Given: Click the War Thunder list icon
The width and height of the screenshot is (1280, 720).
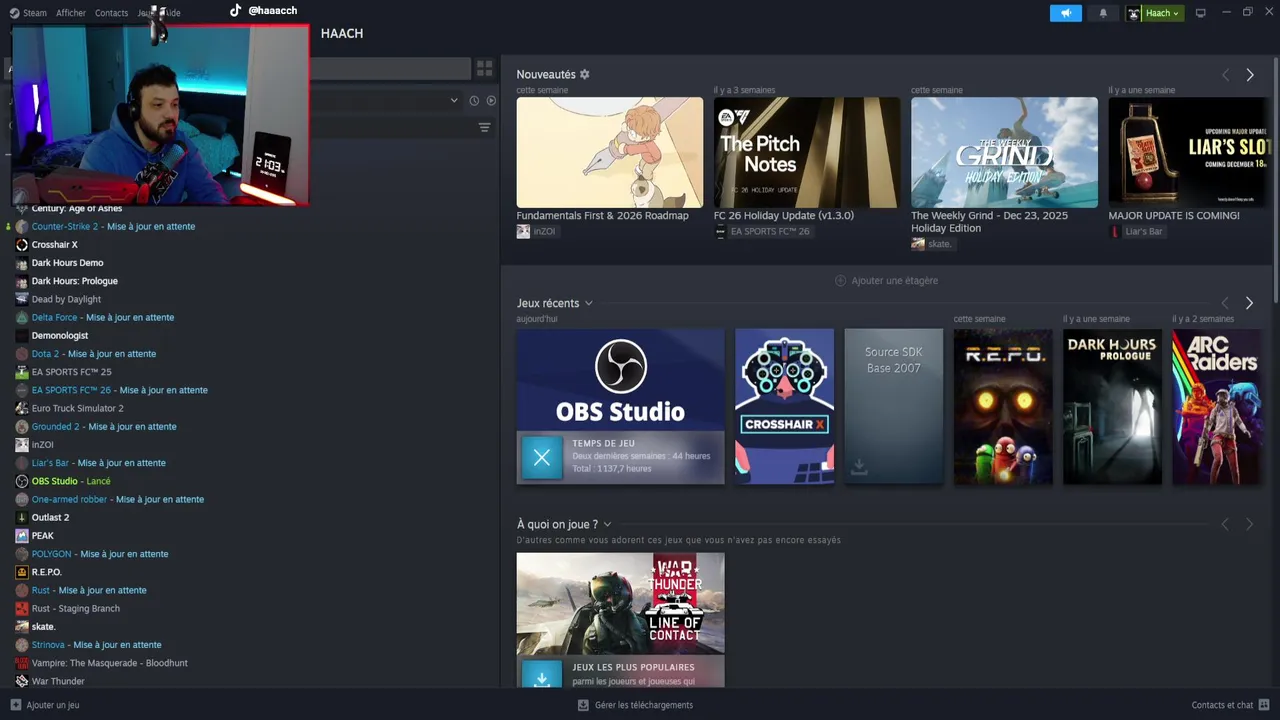Looking at the screenshot, I should click(x=22, y=681).
